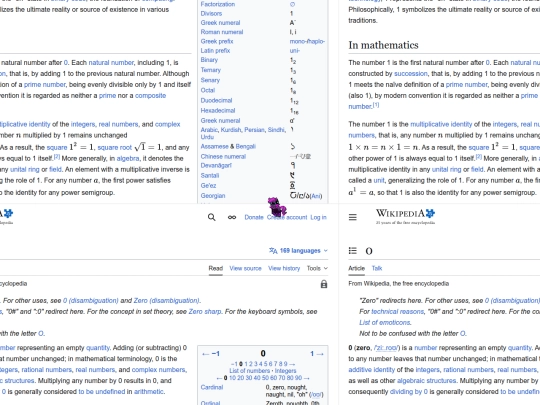Follow the succession link
This screenshot has height=405, width=540.
point(411,74)
